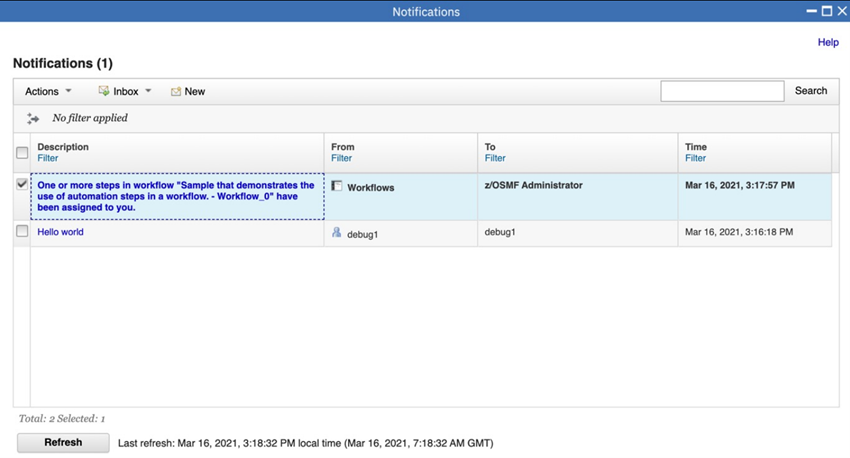Uncheck the workflow notification row checkbox
This screenshot has width=850, height=458.
pyautogui.click(x=22, y=184)
